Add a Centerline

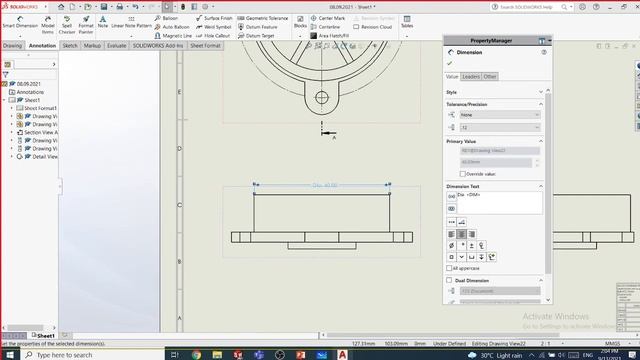point(325,27)
